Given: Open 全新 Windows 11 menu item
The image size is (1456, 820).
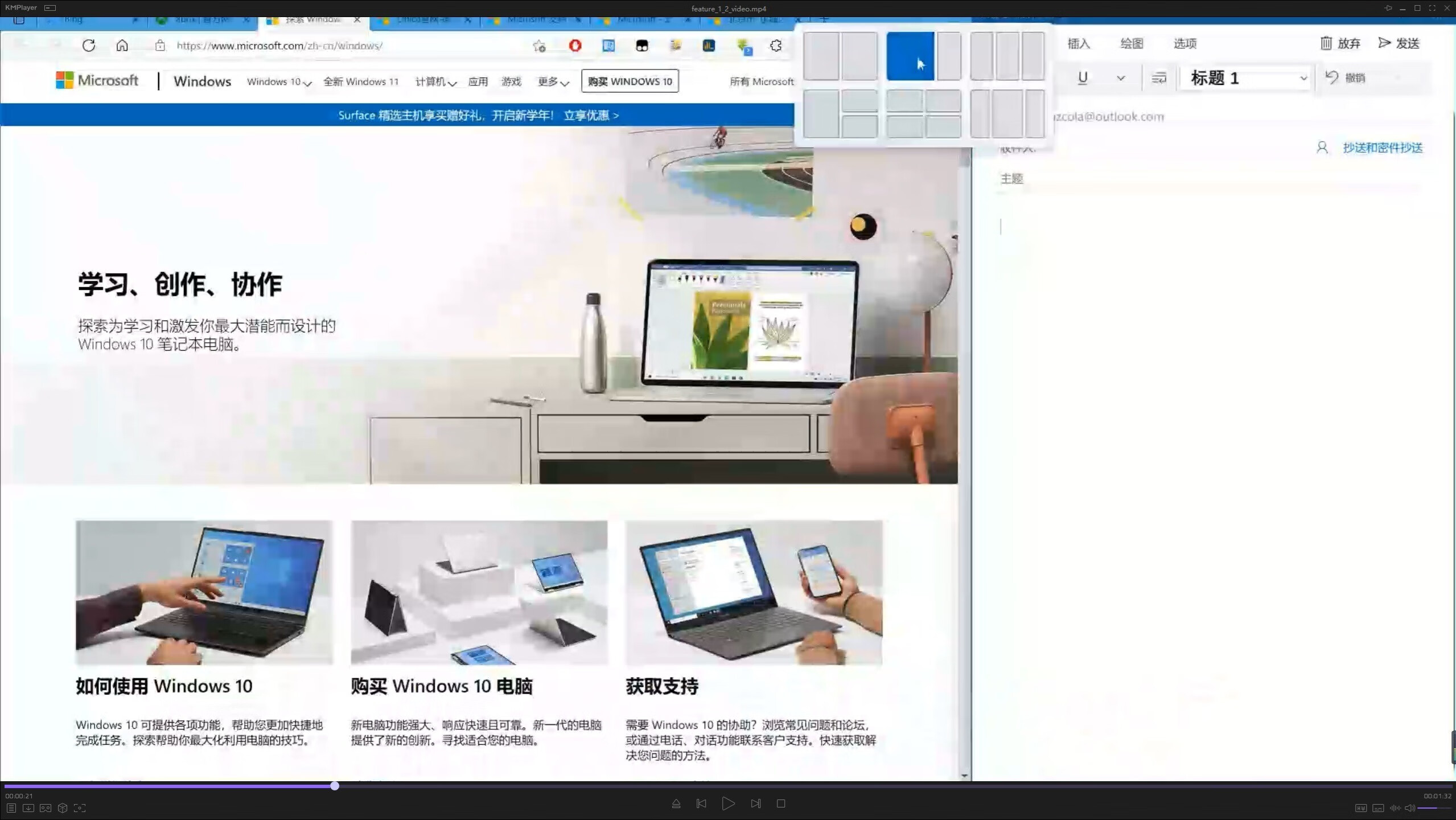Looking at the screenshot, I should pos(361,81).
